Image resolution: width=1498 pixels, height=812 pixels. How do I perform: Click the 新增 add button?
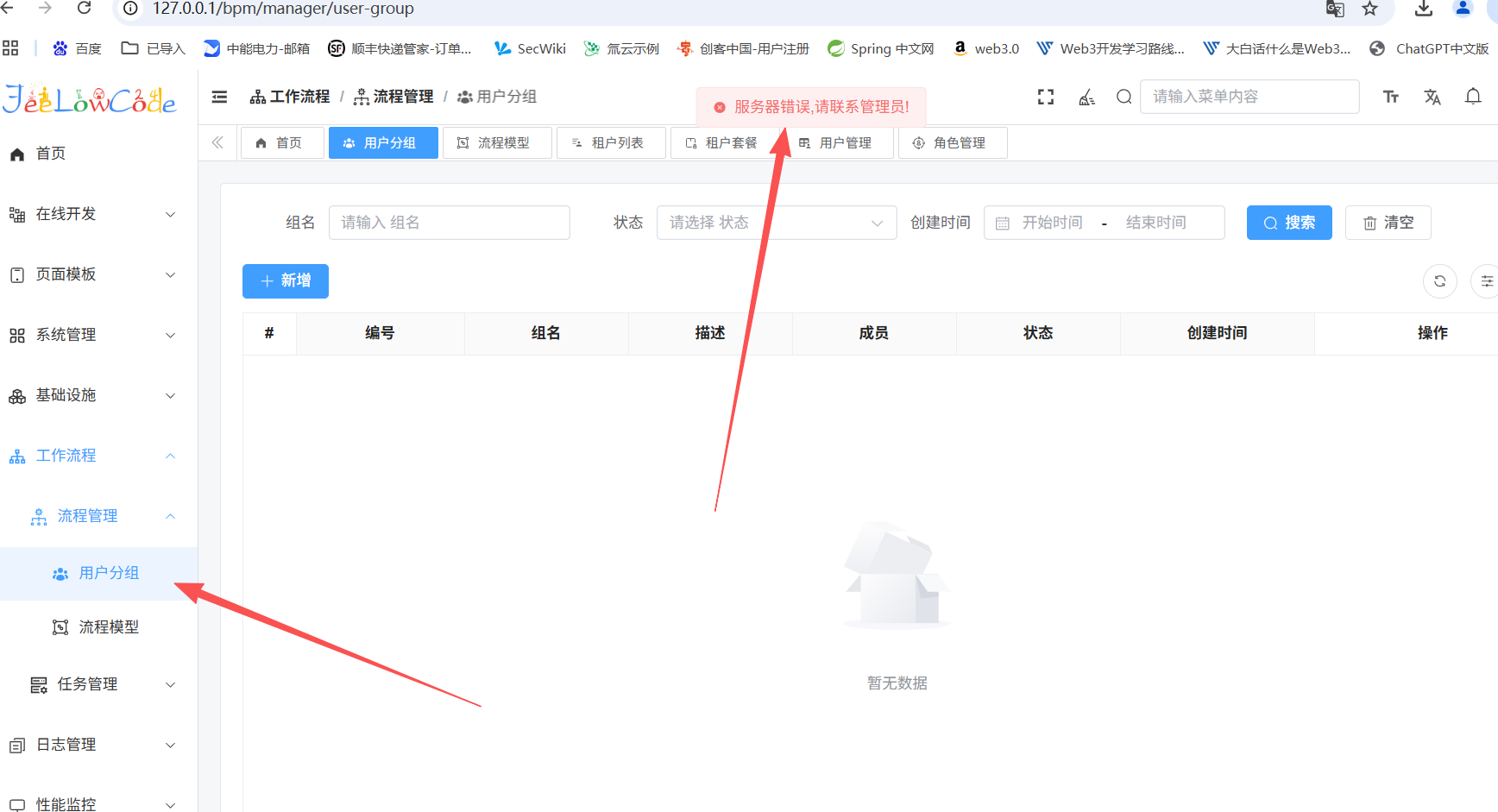pyautogui.click(x=286, y=281)
